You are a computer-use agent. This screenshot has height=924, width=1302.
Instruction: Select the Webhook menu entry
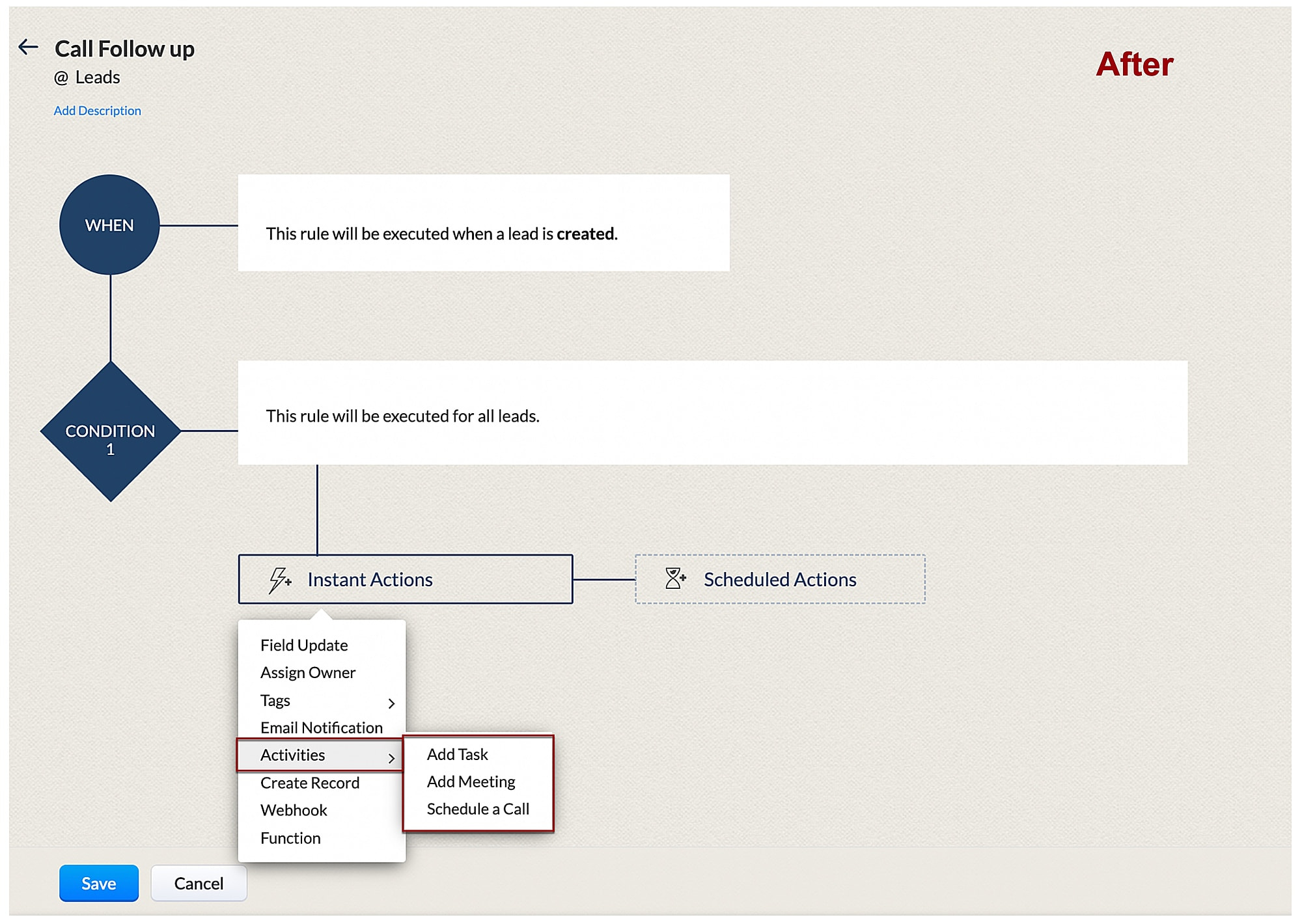point(294,810)
